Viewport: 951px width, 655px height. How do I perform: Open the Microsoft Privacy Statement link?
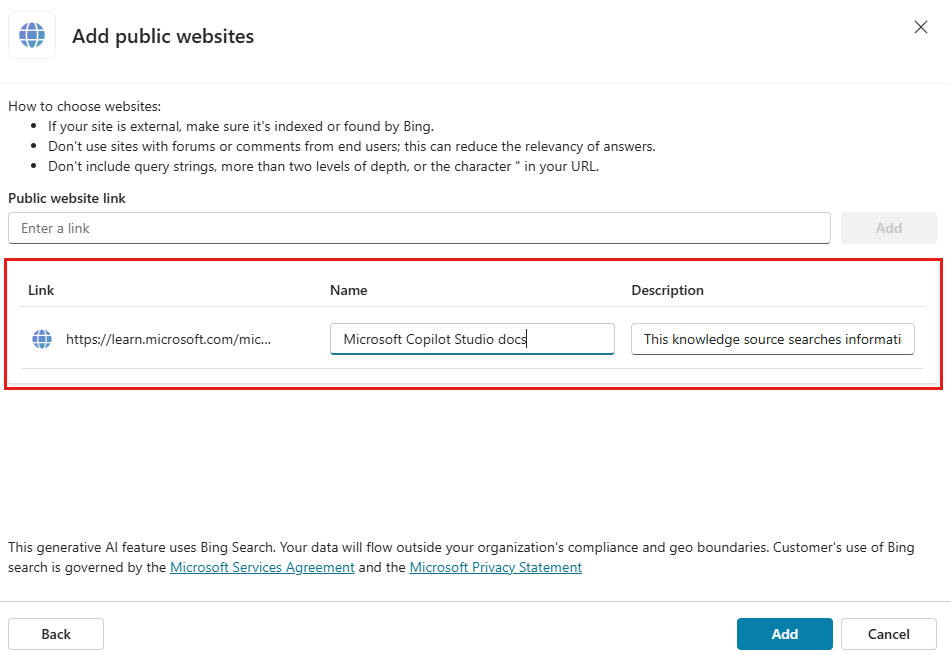496,568
